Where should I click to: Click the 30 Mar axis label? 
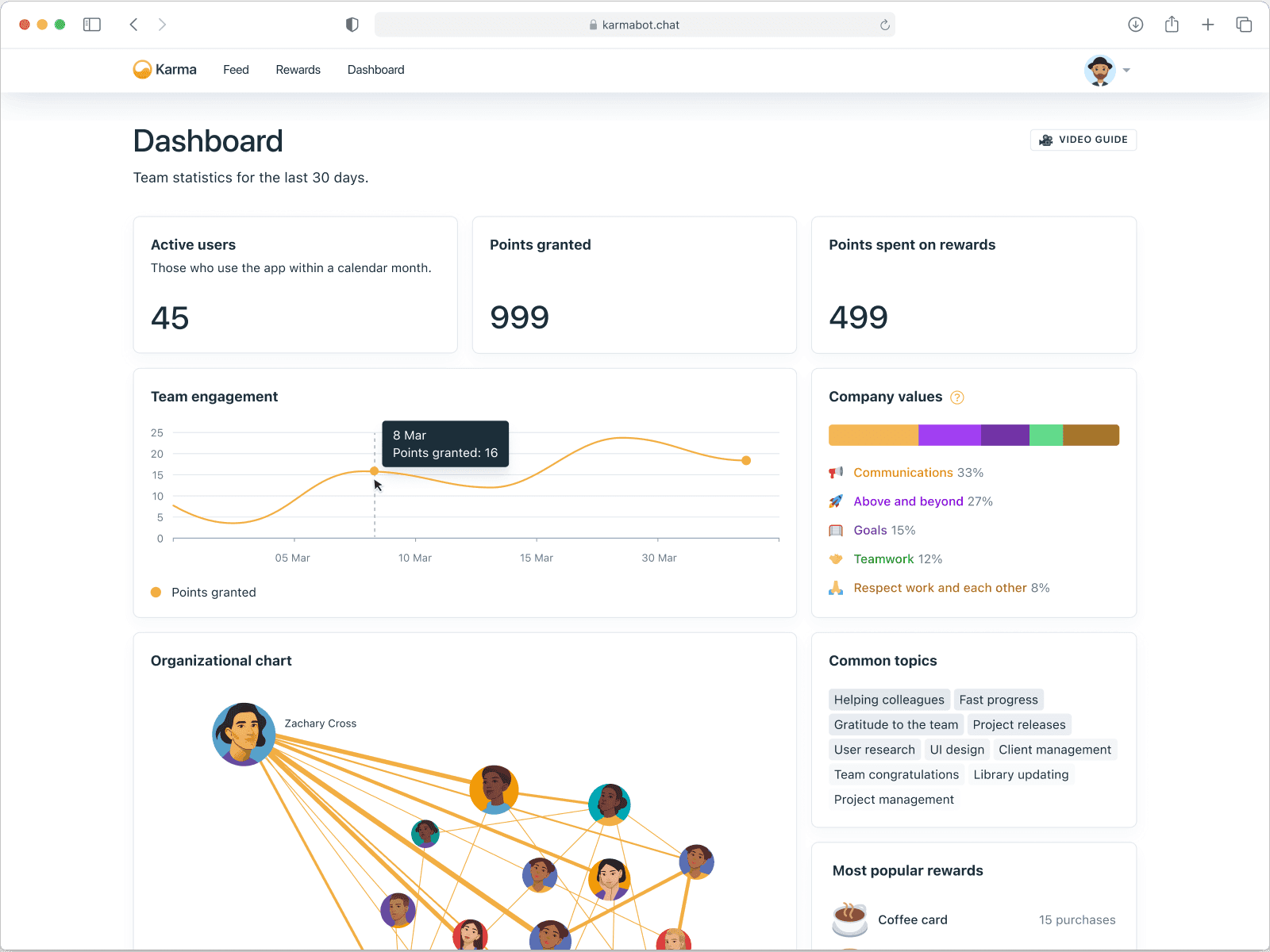click(x=660, y=558)
